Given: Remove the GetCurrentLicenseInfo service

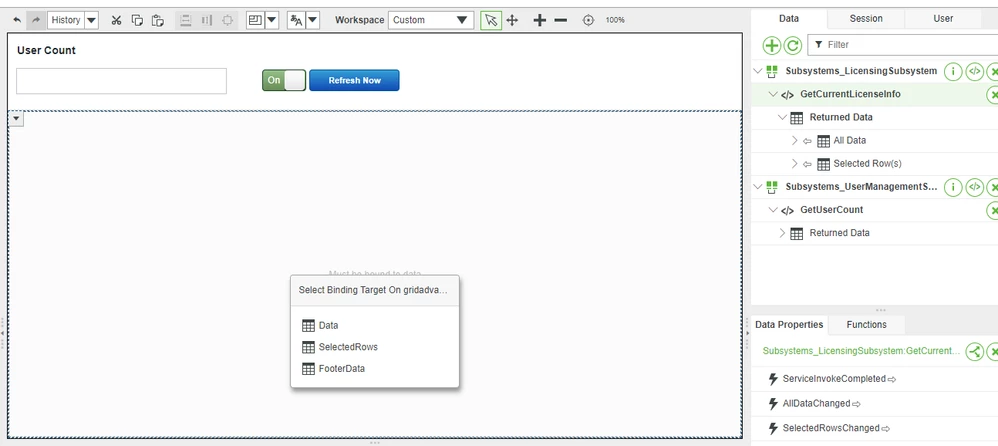Looking at the screenshot, I should point(993,95).
